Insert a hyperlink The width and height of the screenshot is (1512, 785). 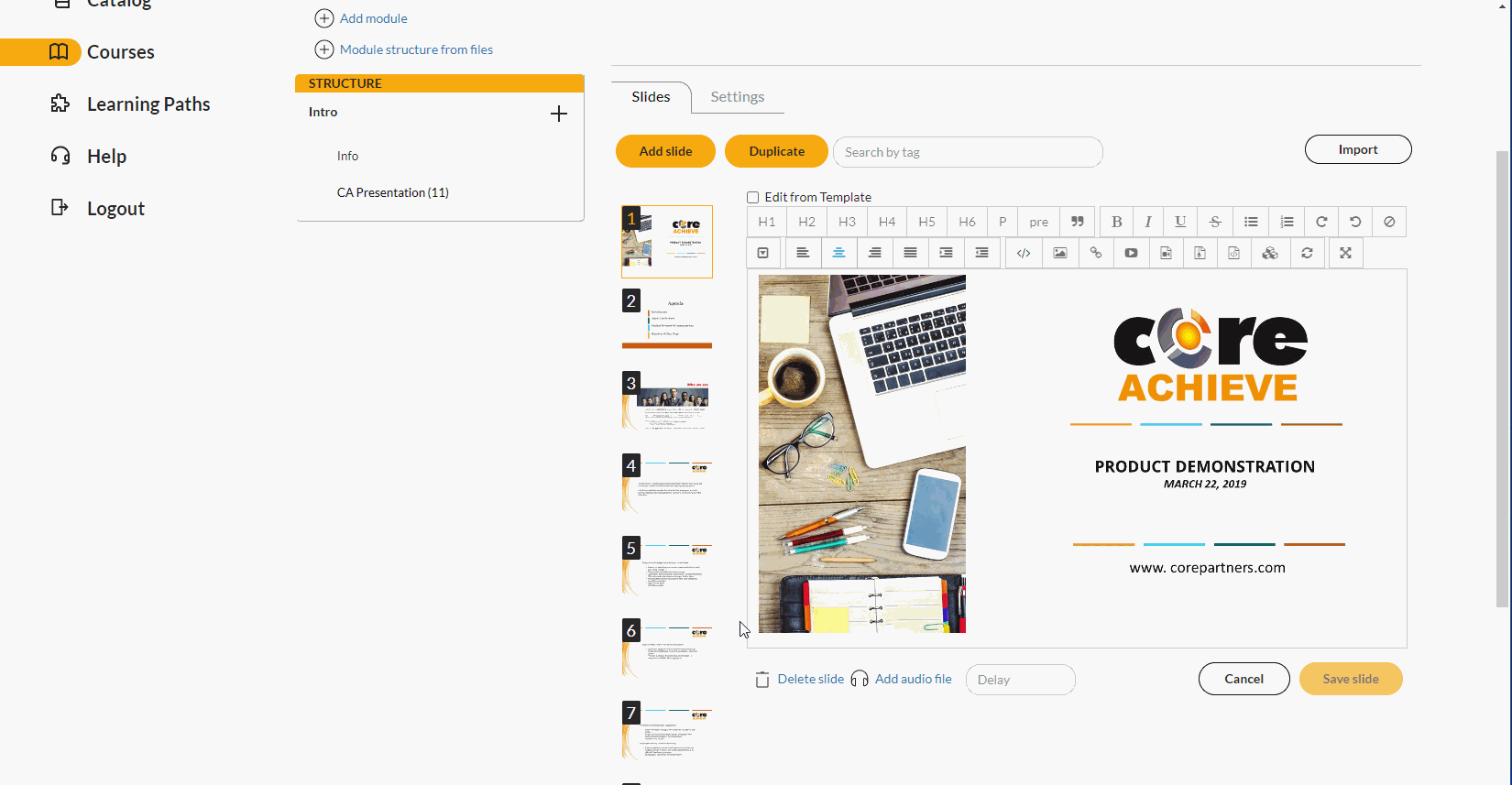pyautogui.click(x=1096, y=253)
